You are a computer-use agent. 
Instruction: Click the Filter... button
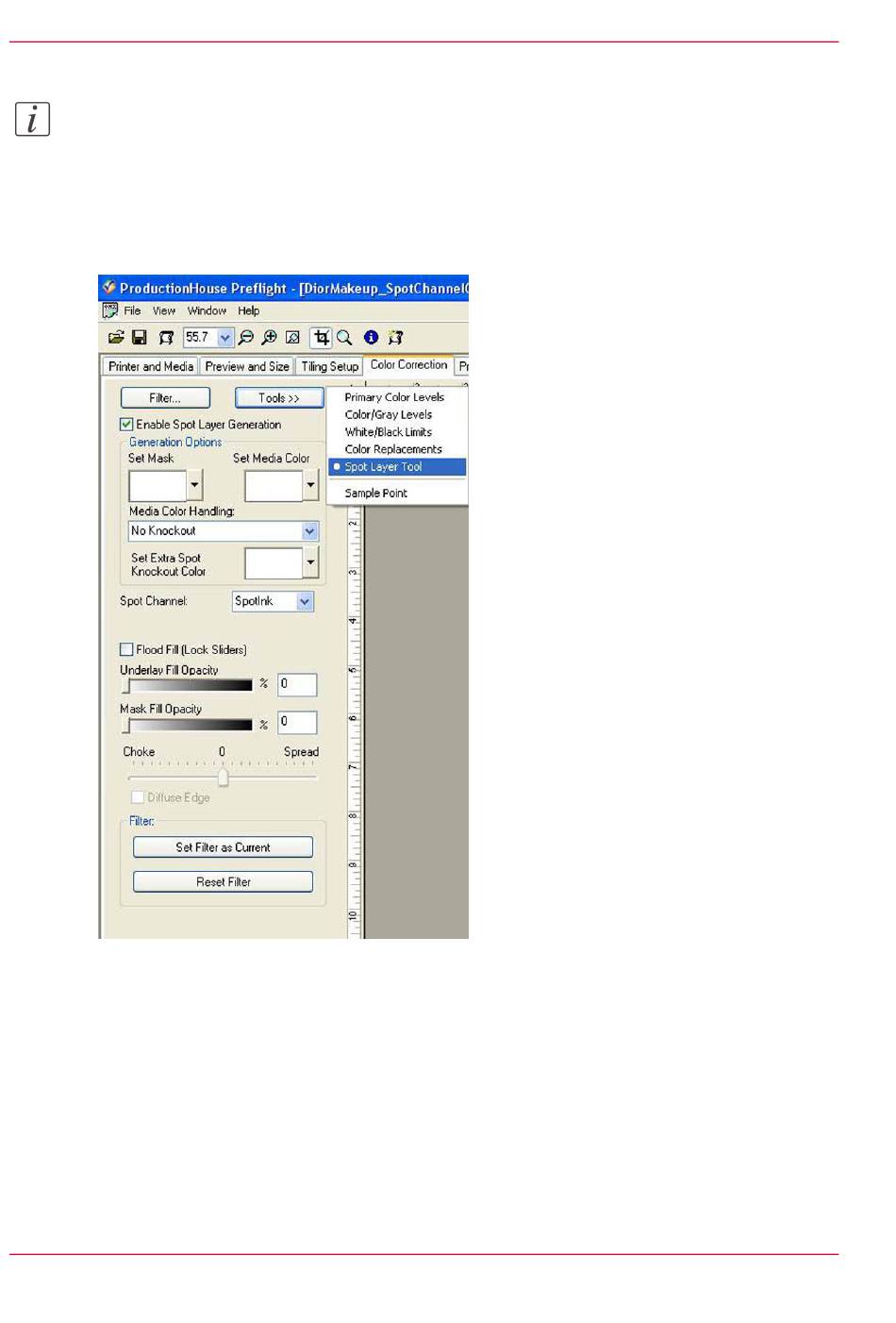click(x=165, y=398)
